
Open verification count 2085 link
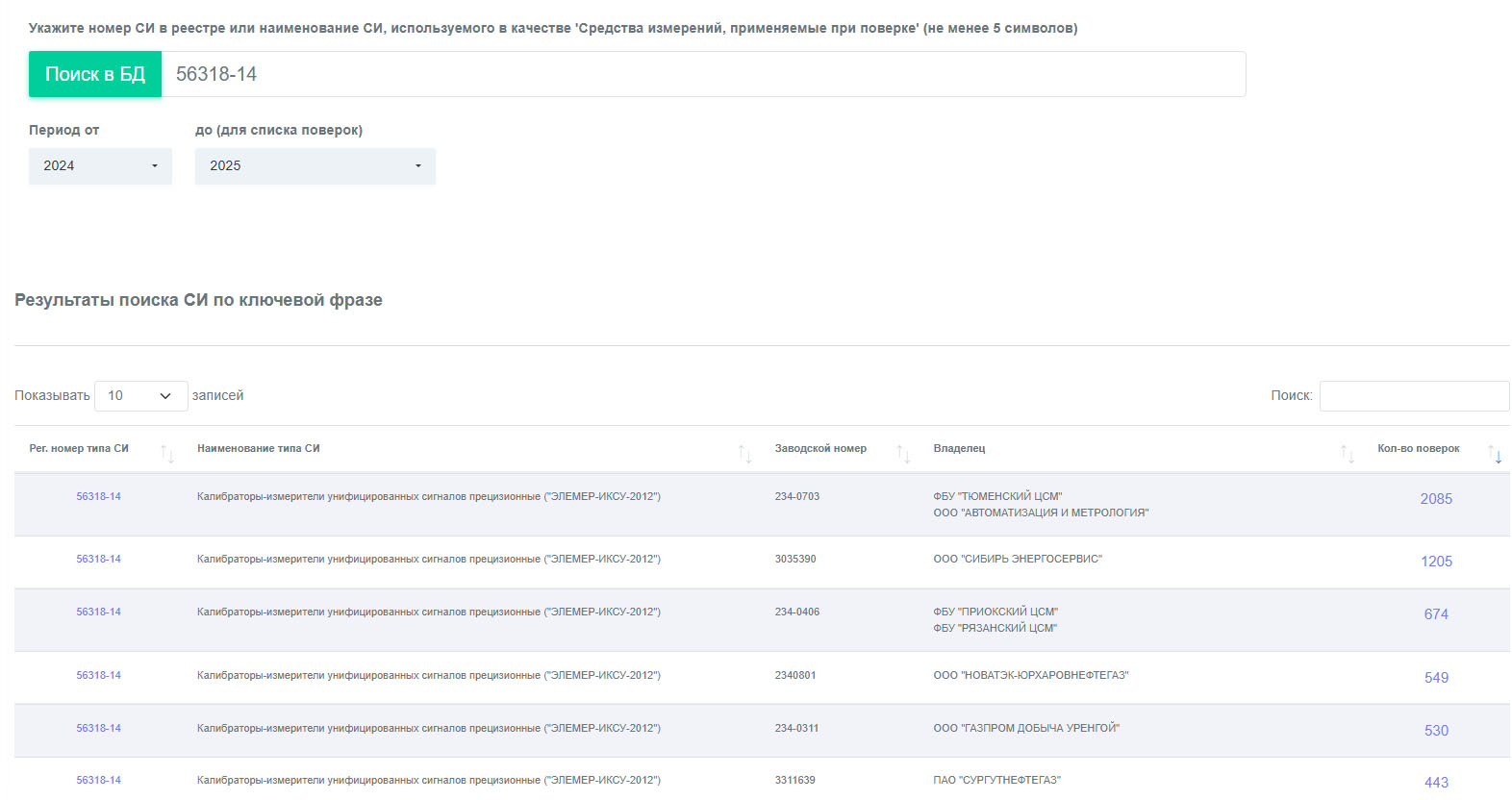[x=1436, y=499]
